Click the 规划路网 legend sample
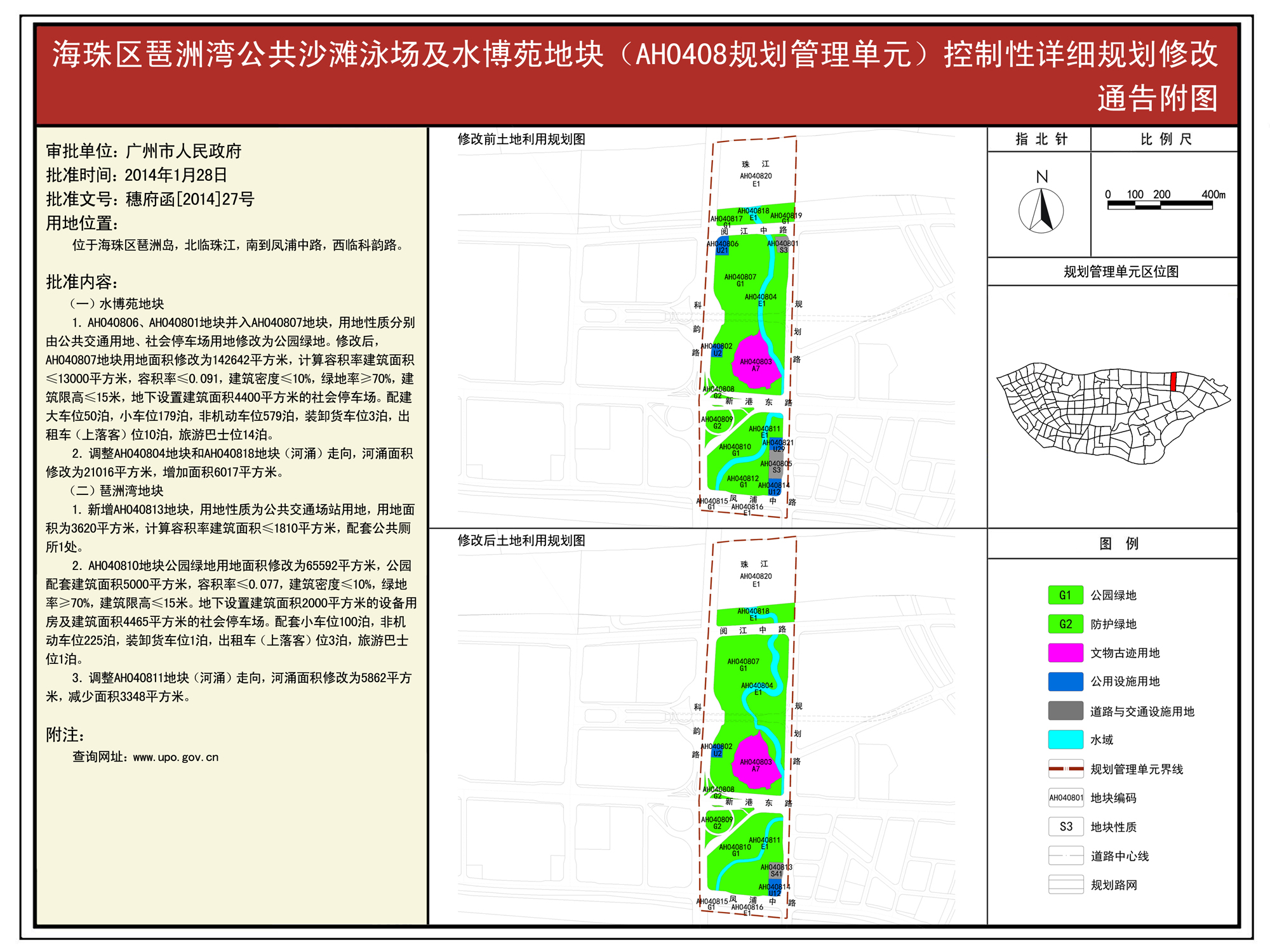This screenshot has height=952, width=1270. click(x=1066, y=885)
